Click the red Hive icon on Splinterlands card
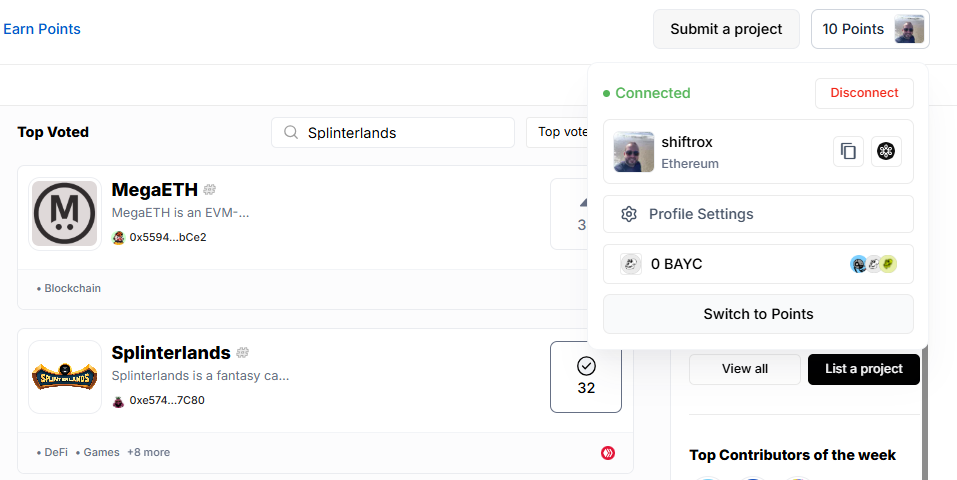The height and width of the screenshot is (480, 957). click(607, 453)
